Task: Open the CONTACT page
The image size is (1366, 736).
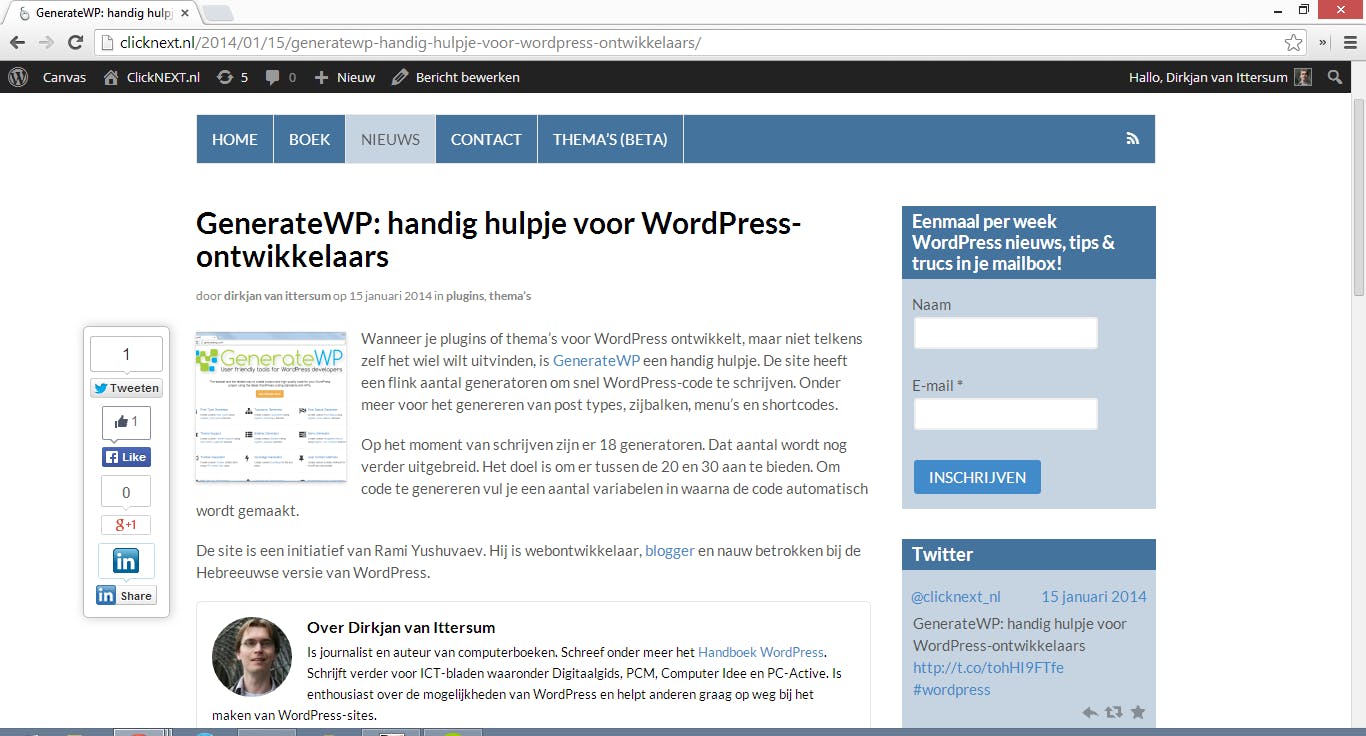Action: coord(486,139)
